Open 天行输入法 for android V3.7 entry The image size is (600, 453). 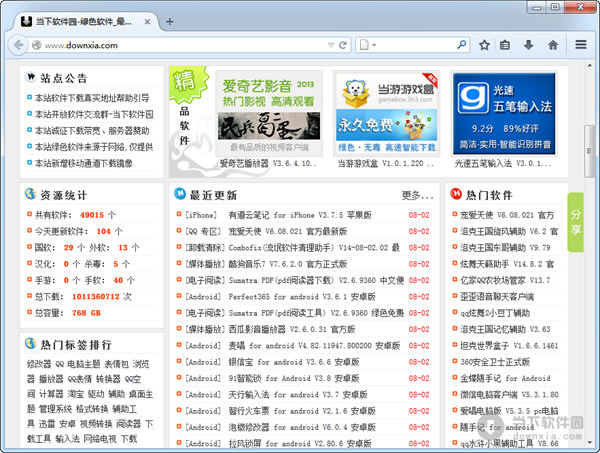tap(298, 394)
